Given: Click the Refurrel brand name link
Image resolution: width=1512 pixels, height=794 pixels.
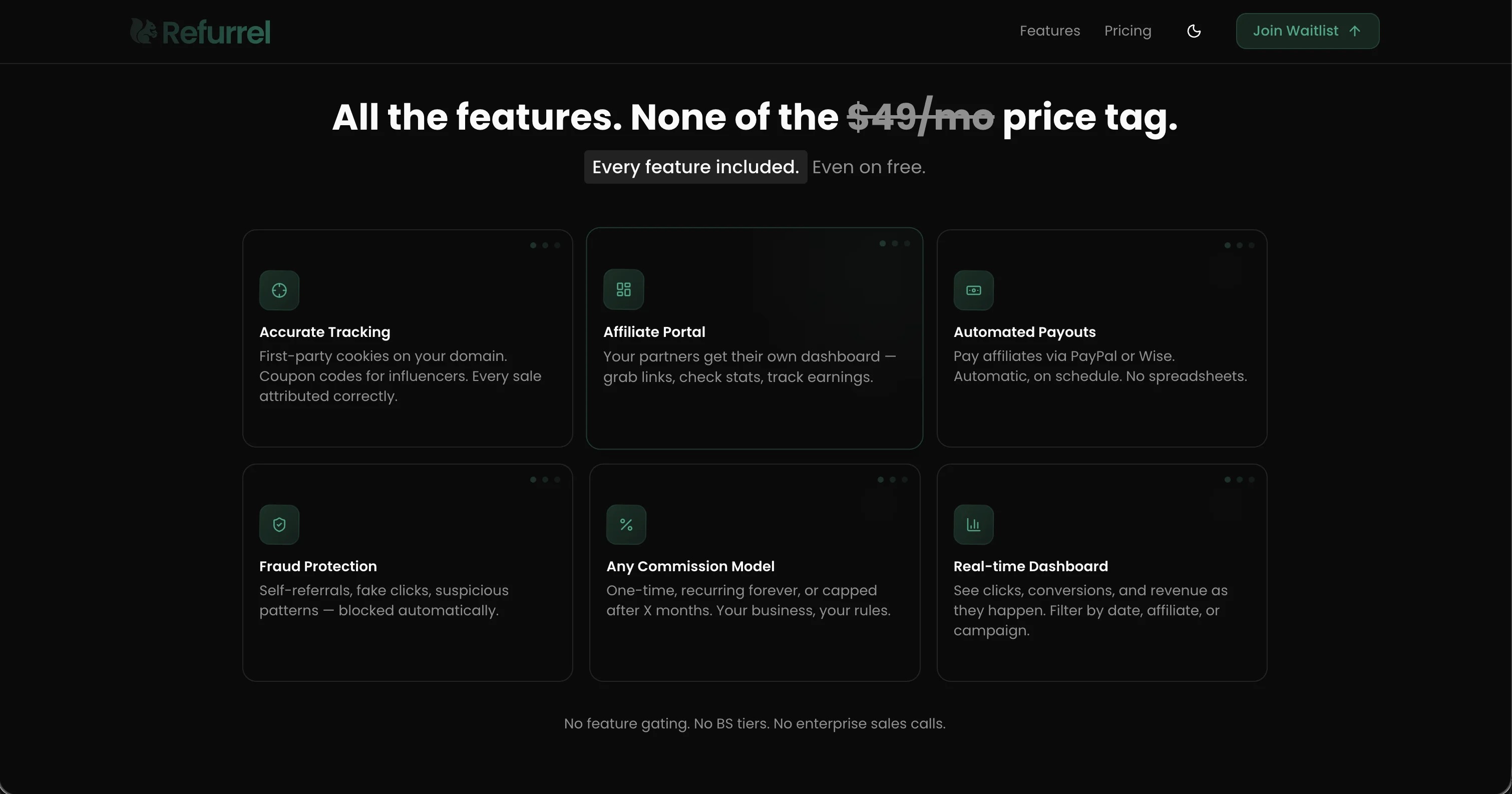Looking at the screenshot, I should 216,32.
